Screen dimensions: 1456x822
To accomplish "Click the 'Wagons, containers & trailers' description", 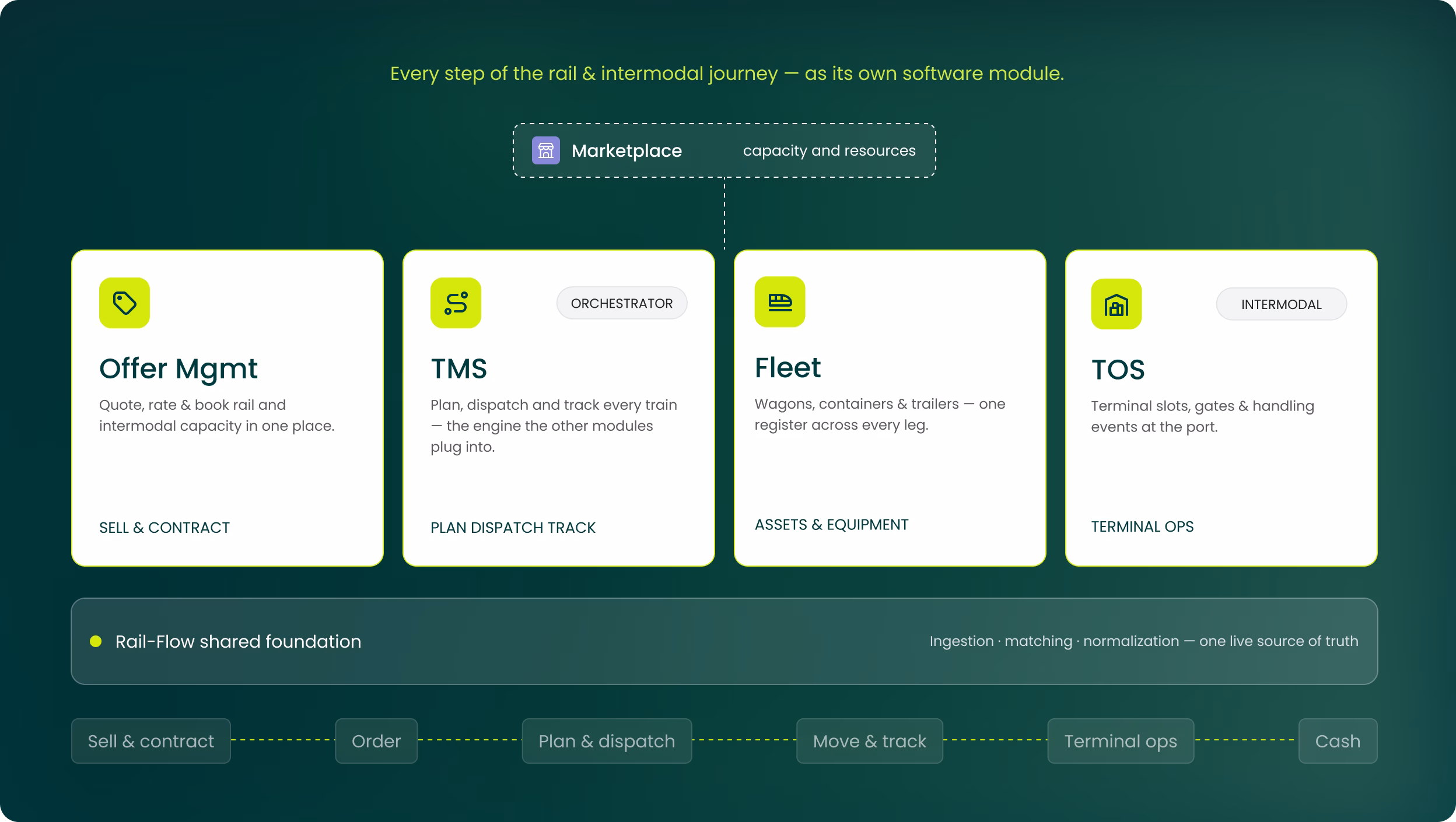I will click(x=880, y=414).
